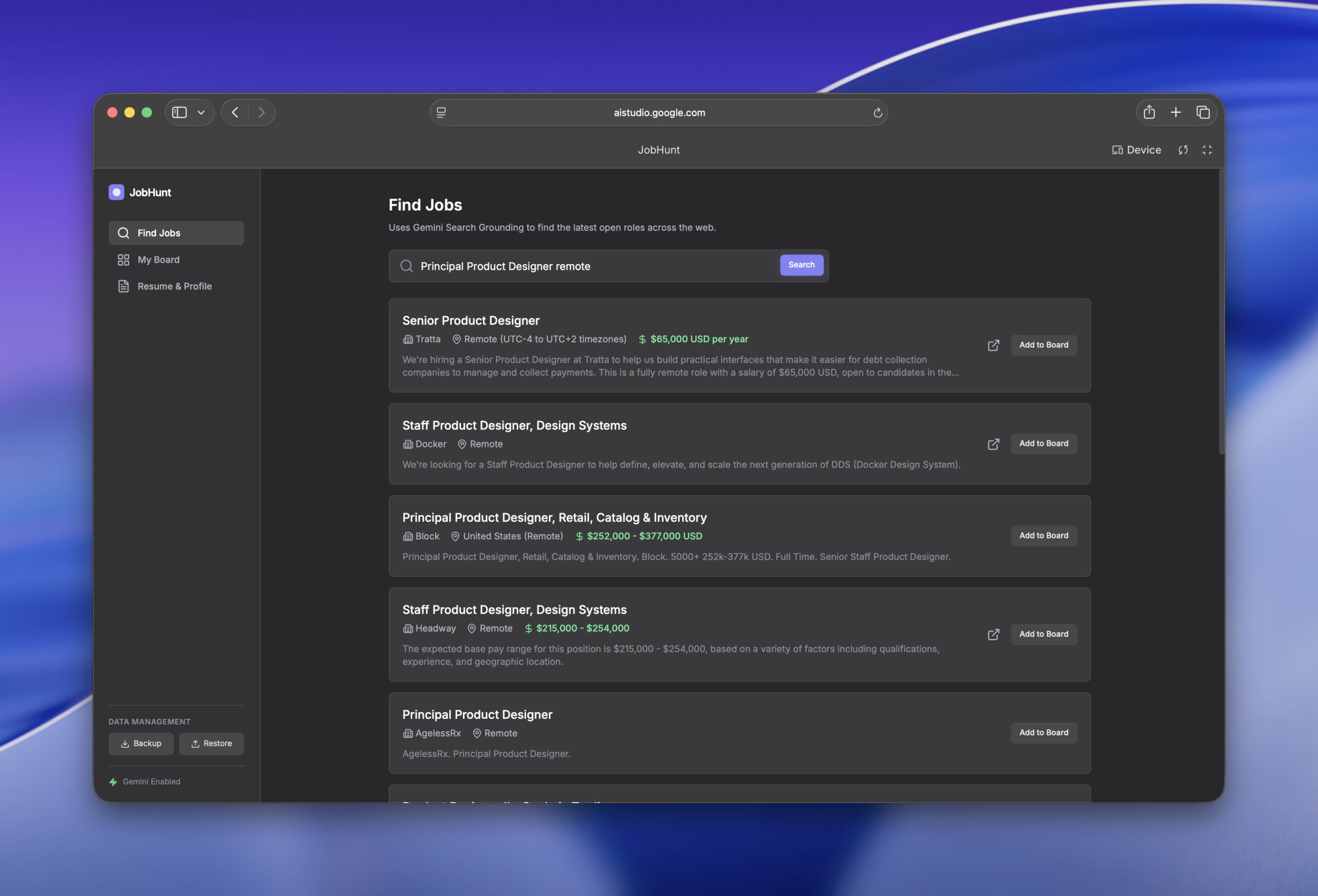The height and width of the screenshot is (896, 1318).
Task: Click the Safari share icon
Action: [1149, 112]
